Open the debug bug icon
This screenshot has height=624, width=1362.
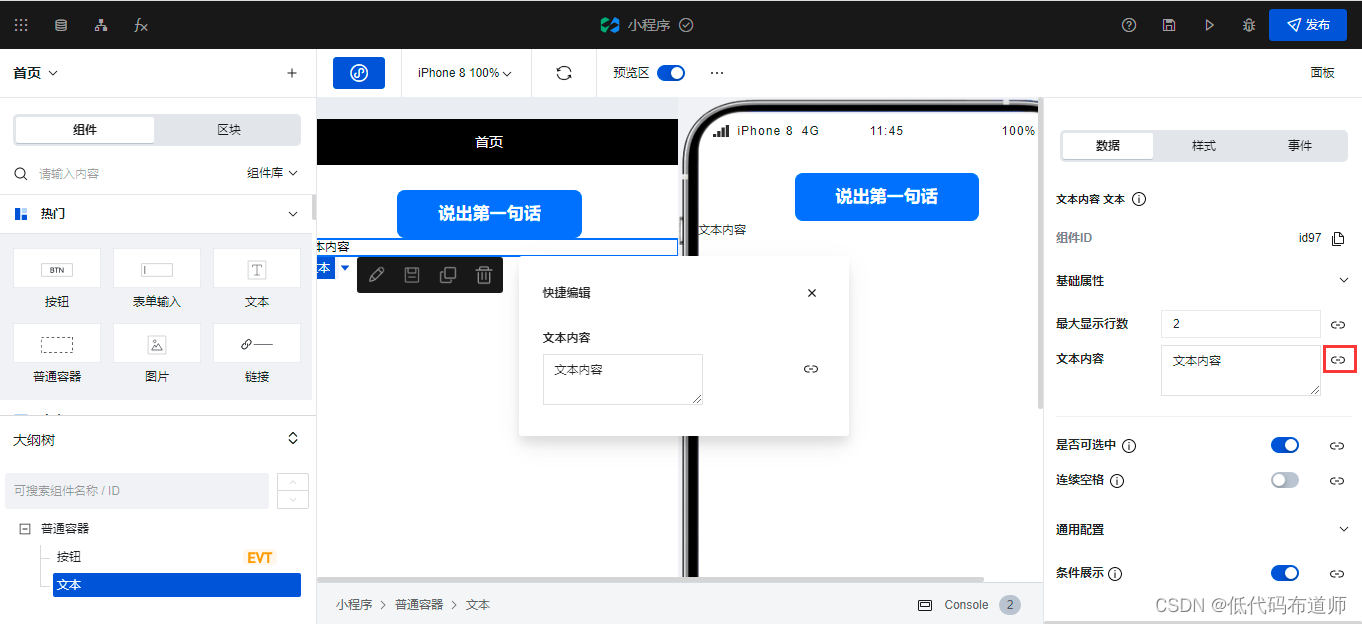pyautogui.click(x=1249, y=25)
